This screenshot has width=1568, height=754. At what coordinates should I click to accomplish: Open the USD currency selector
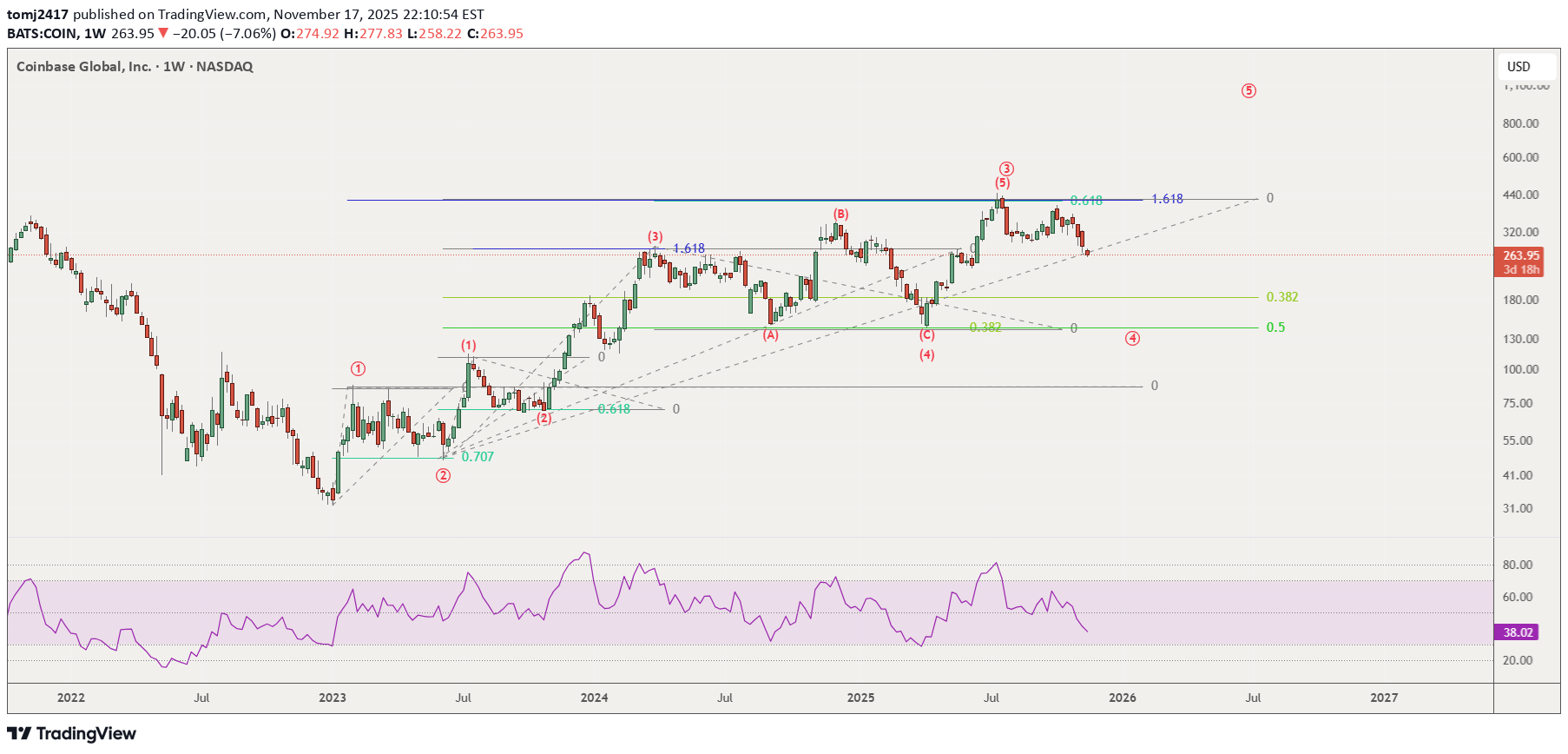pyautogui.click(x=1519, y=67)
